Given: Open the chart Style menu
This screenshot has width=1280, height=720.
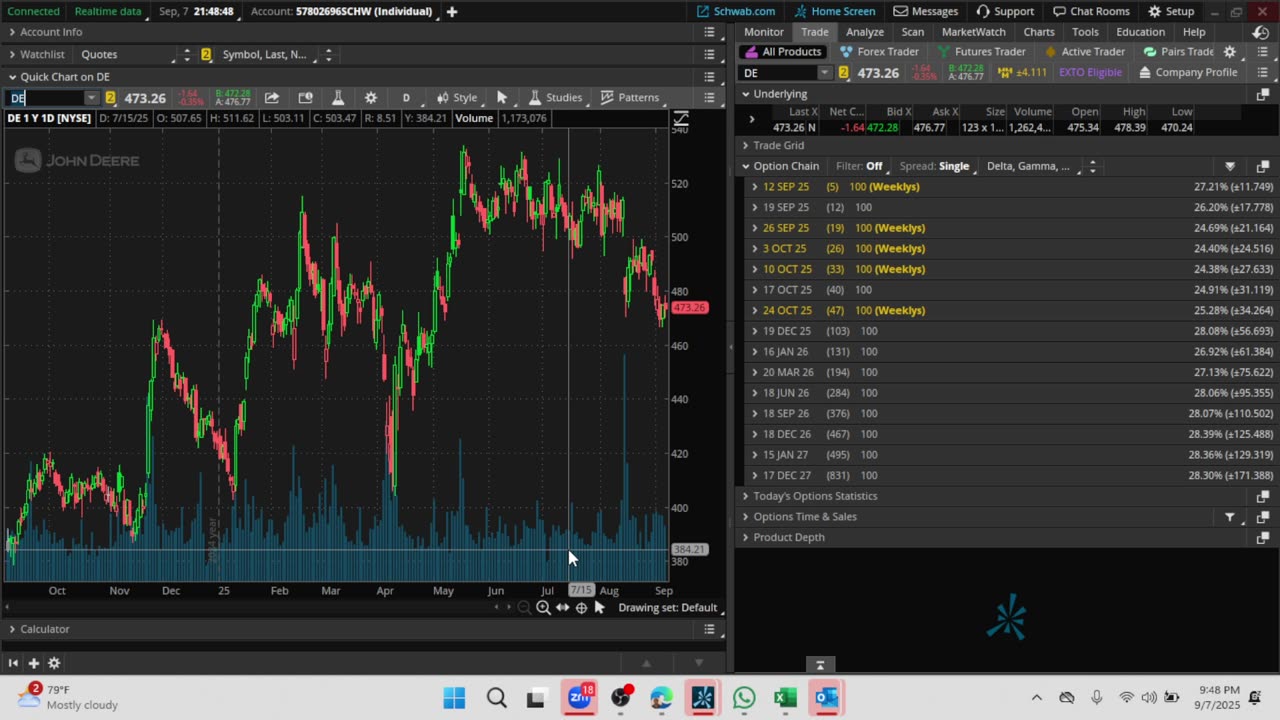Looking at the screenshot, I should click(x=457, y=98).
